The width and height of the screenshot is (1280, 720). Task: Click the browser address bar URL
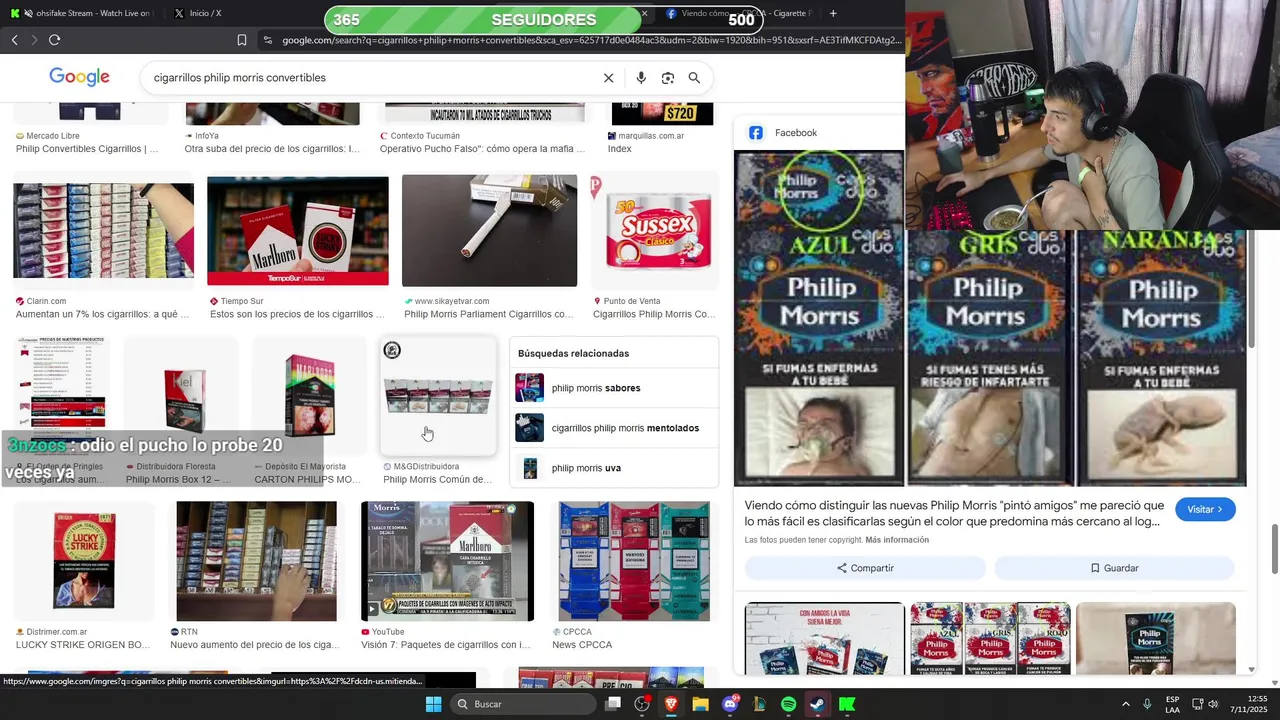coord(590,40)
